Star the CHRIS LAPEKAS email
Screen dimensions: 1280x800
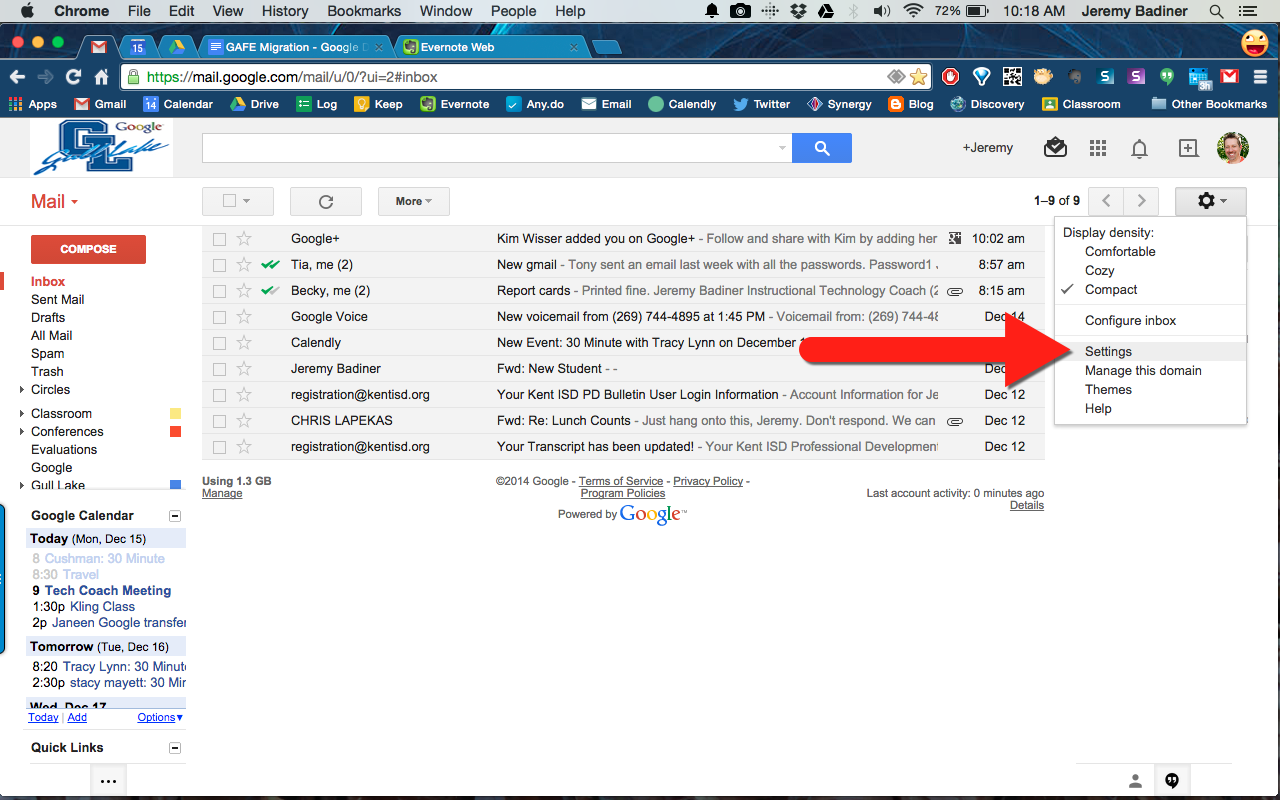click(244, 421)
